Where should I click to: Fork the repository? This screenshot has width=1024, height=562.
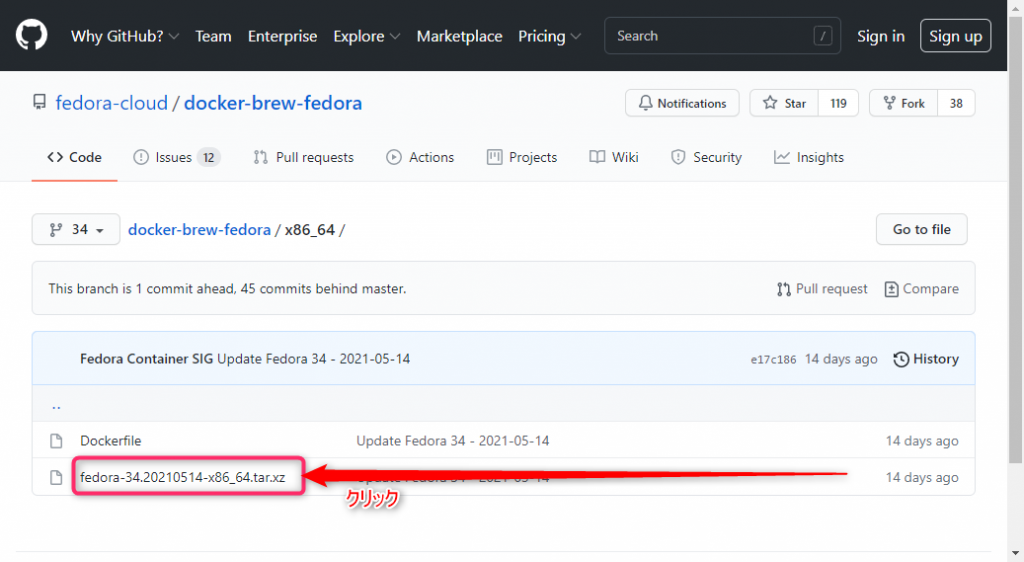pyautogui.click(x=904, y=103)
